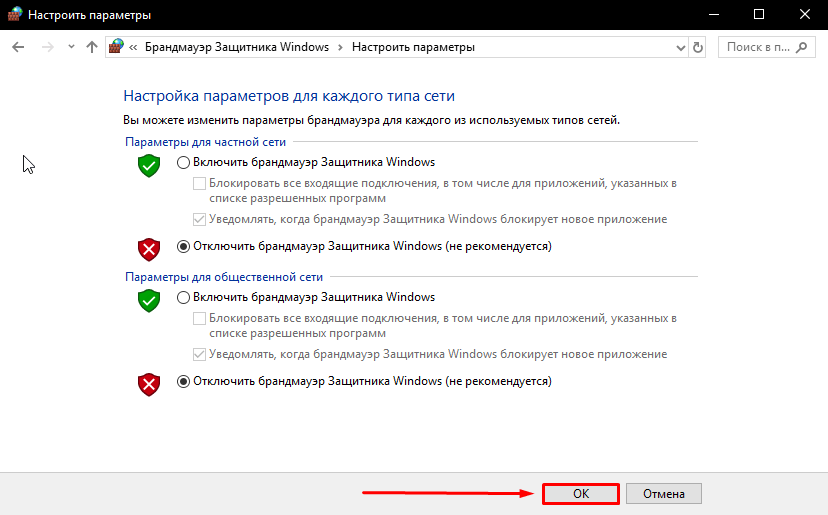Toggle notify checkbox under public network
The width and height of the screenshot is (828, 515).
pos(199,354)
